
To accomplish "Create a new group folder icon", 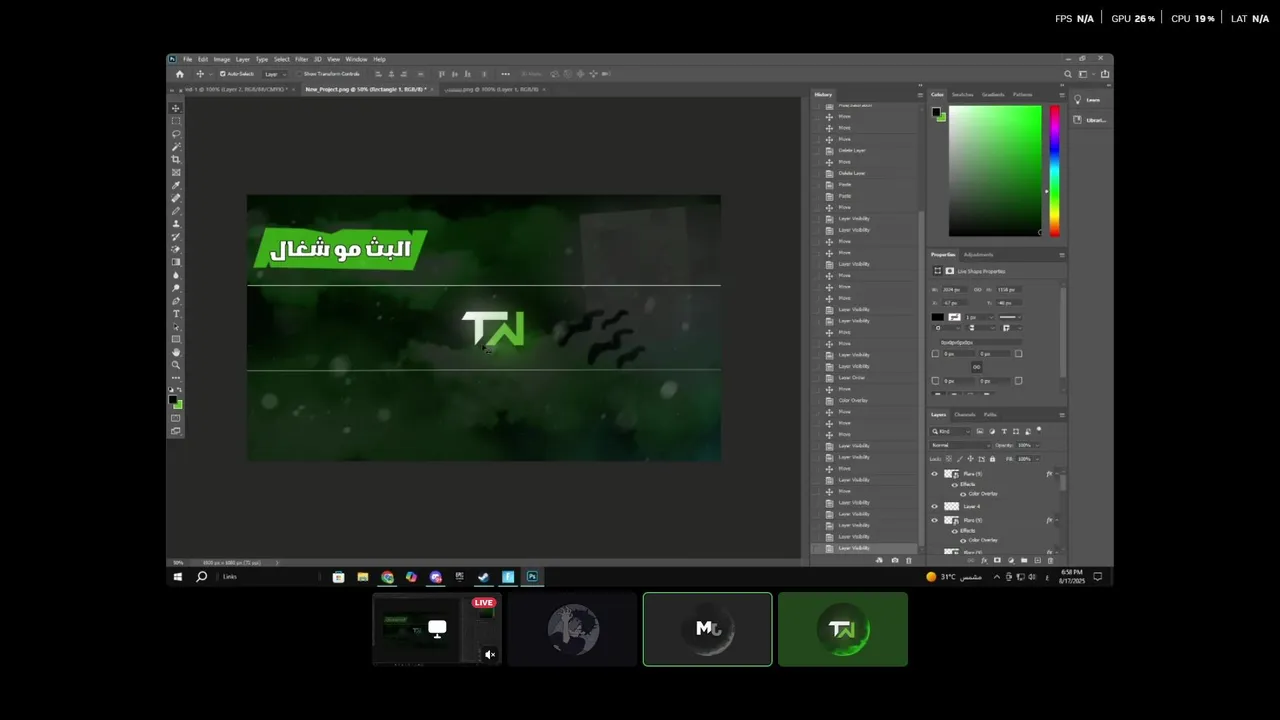I will (1022, 561).
